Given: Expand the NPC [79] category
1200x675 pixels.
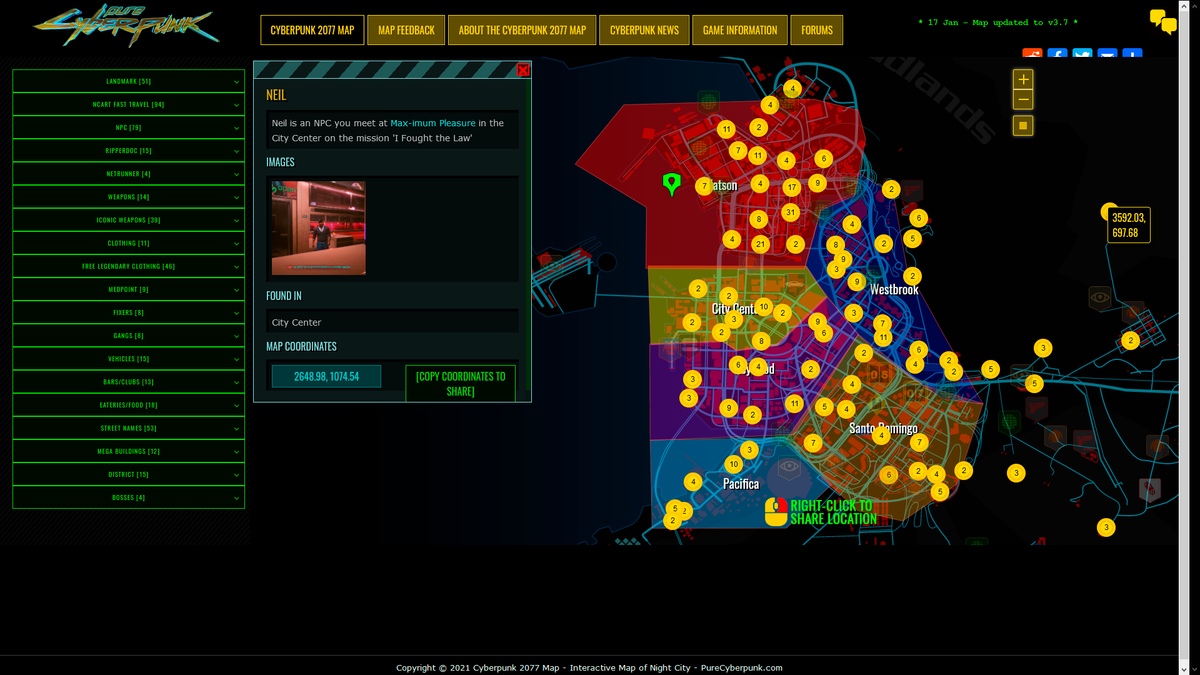Looking at the screenshot, I should tap(128, 127).
